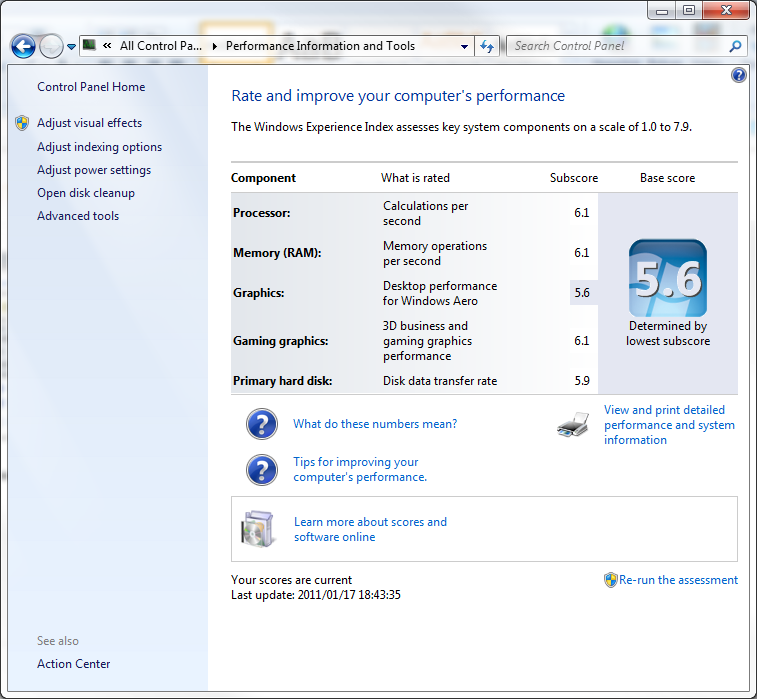Screen dimensions: 757x699
Task: Click Desktop performance for Windows Aero text
Action: click(440, 293)
